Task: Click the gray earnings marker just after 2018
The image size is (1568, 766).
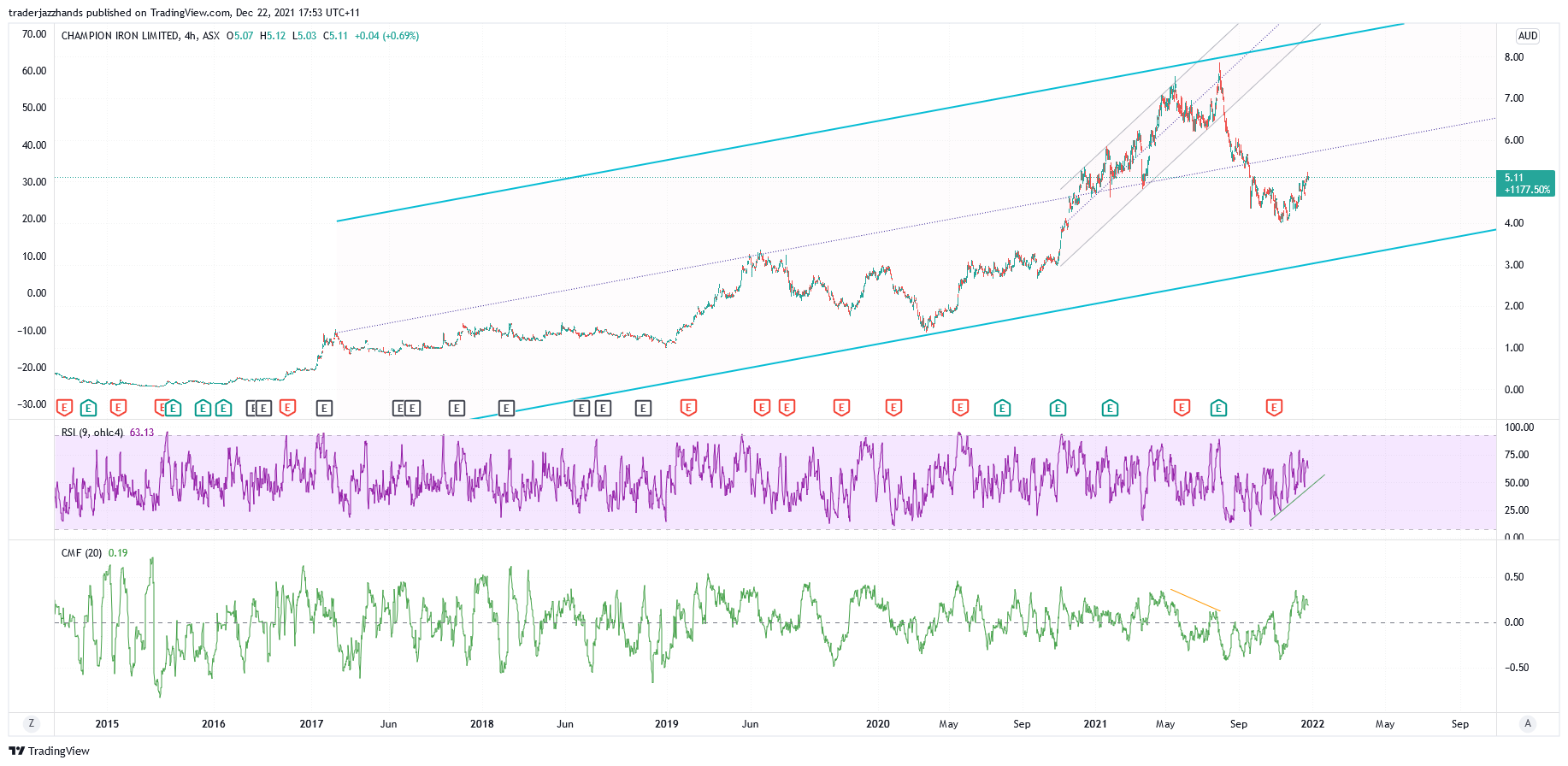Action: 506,408
